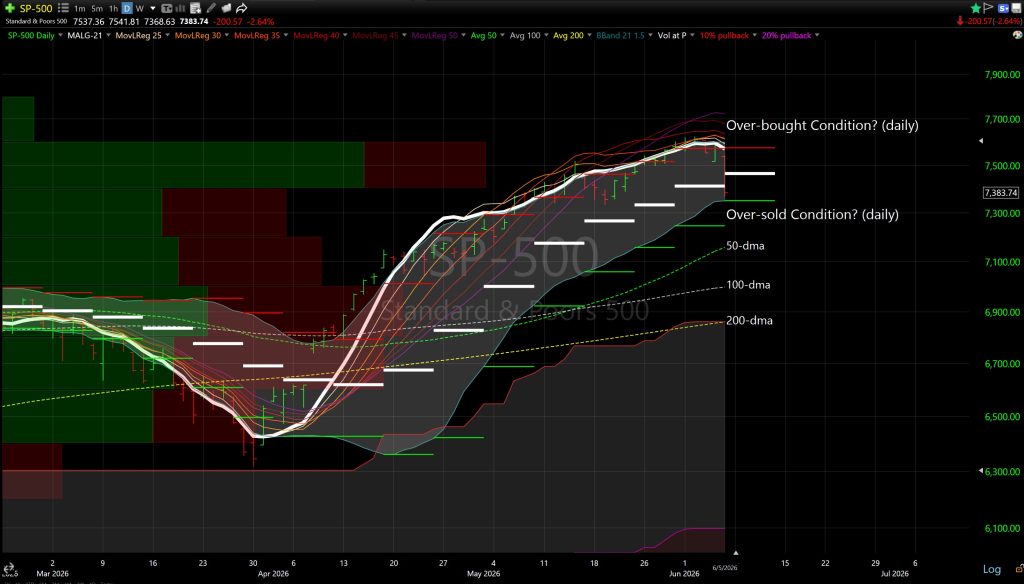Open the text annotation tool icon
This screenshot has width=1024, height=584.
[x=167, y=8]
